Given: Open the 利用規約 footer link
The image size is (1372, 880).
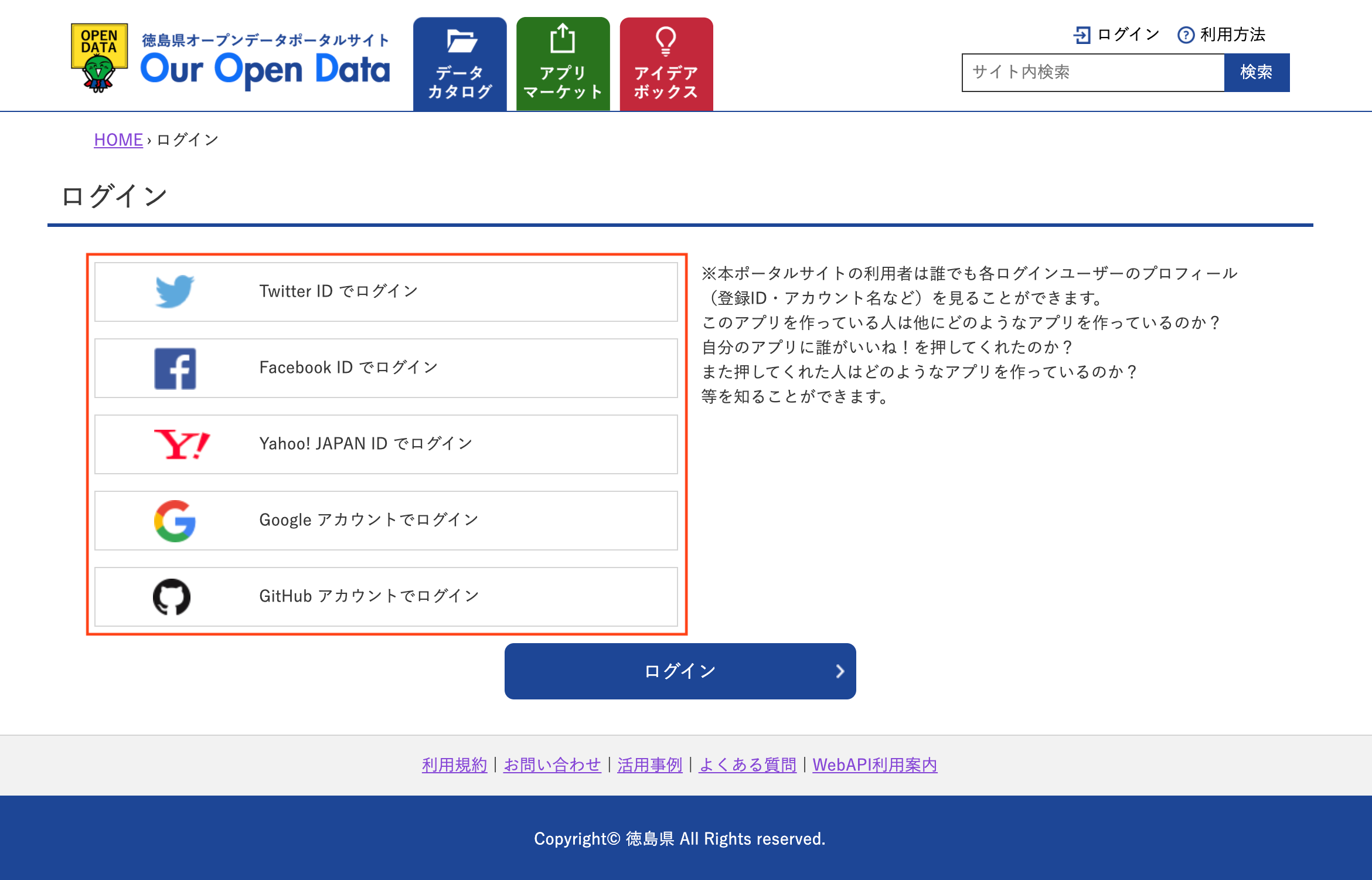Looking at the screenshot, I should click(454, 765).
